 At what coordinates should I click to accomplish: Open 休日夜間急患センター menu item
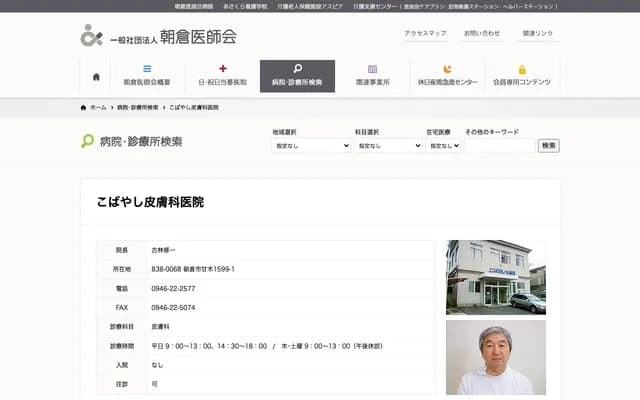[x=447, y=76]
